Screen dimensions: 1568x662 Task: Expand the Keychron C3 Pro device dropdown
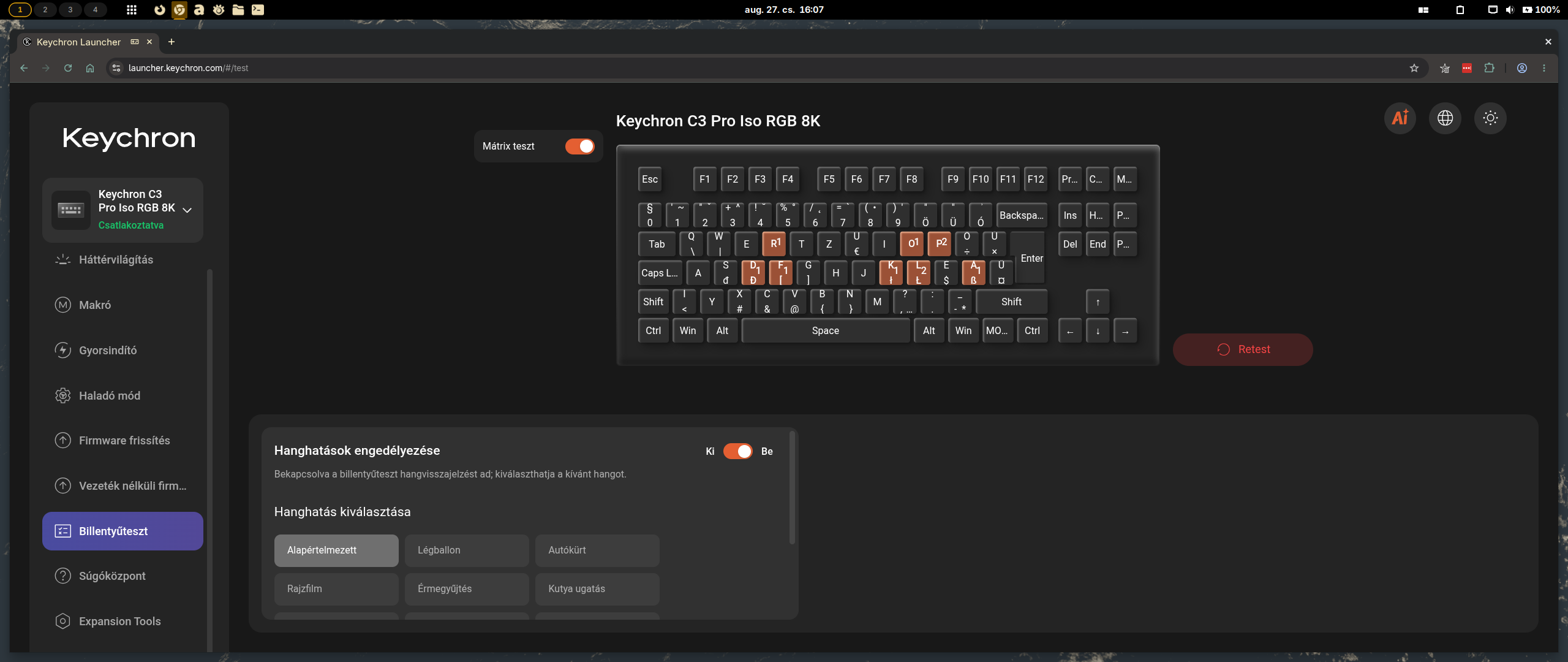[187, 210]
